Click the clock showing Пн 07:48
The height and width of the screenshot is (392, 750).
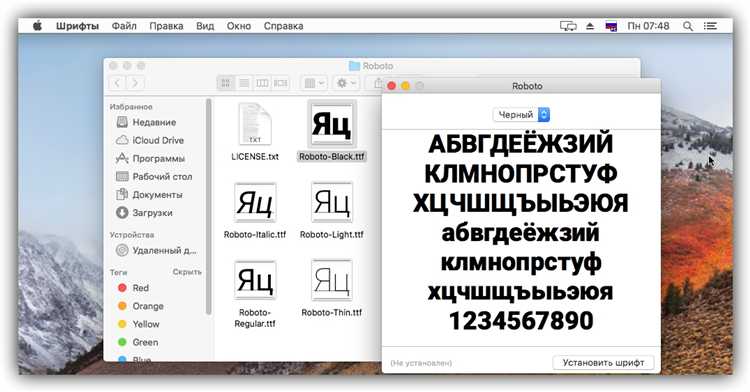pyautogui.click(x=648, y=26)
